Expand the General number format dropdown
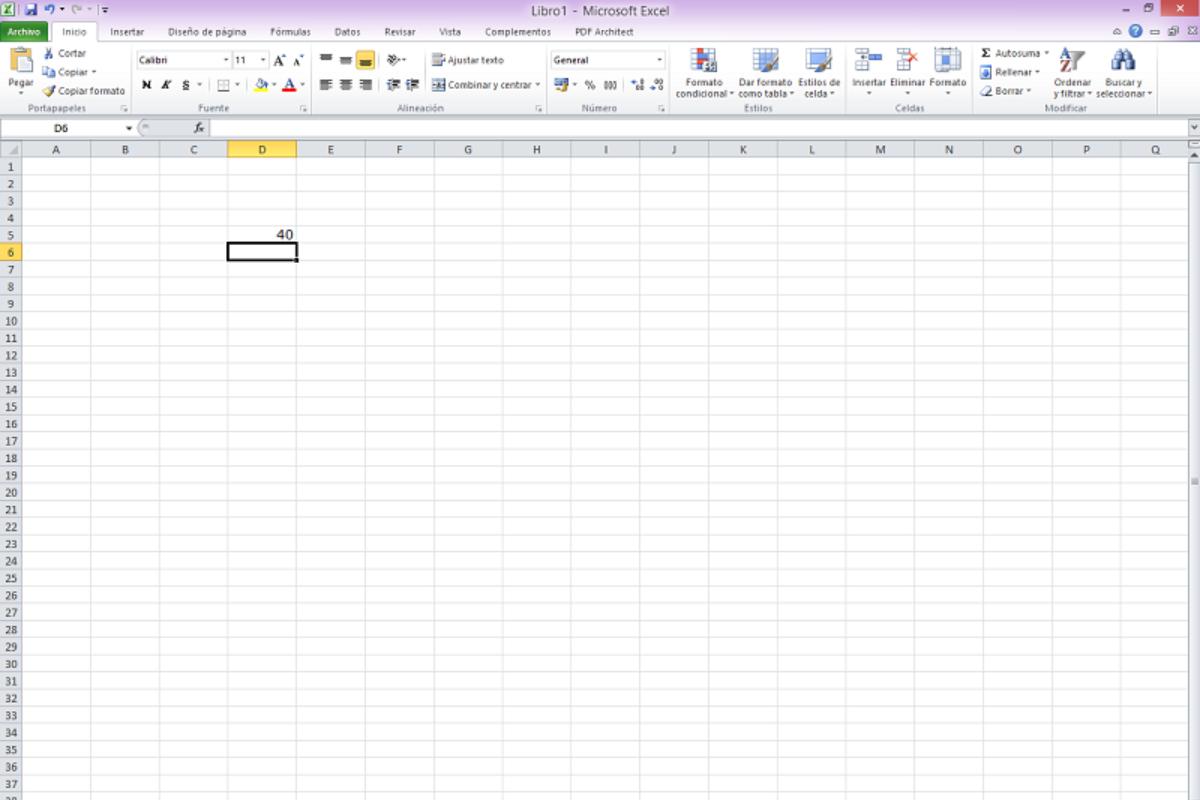Viewport: 1200px width, 800px height. (659, 60)
